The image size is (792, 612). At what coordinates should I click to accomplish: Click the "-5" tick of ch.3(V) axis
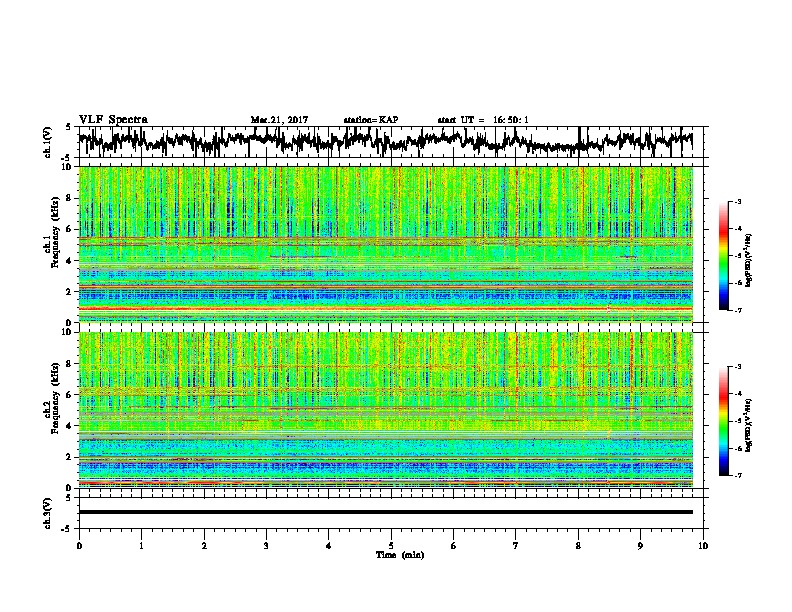(67, 529)
